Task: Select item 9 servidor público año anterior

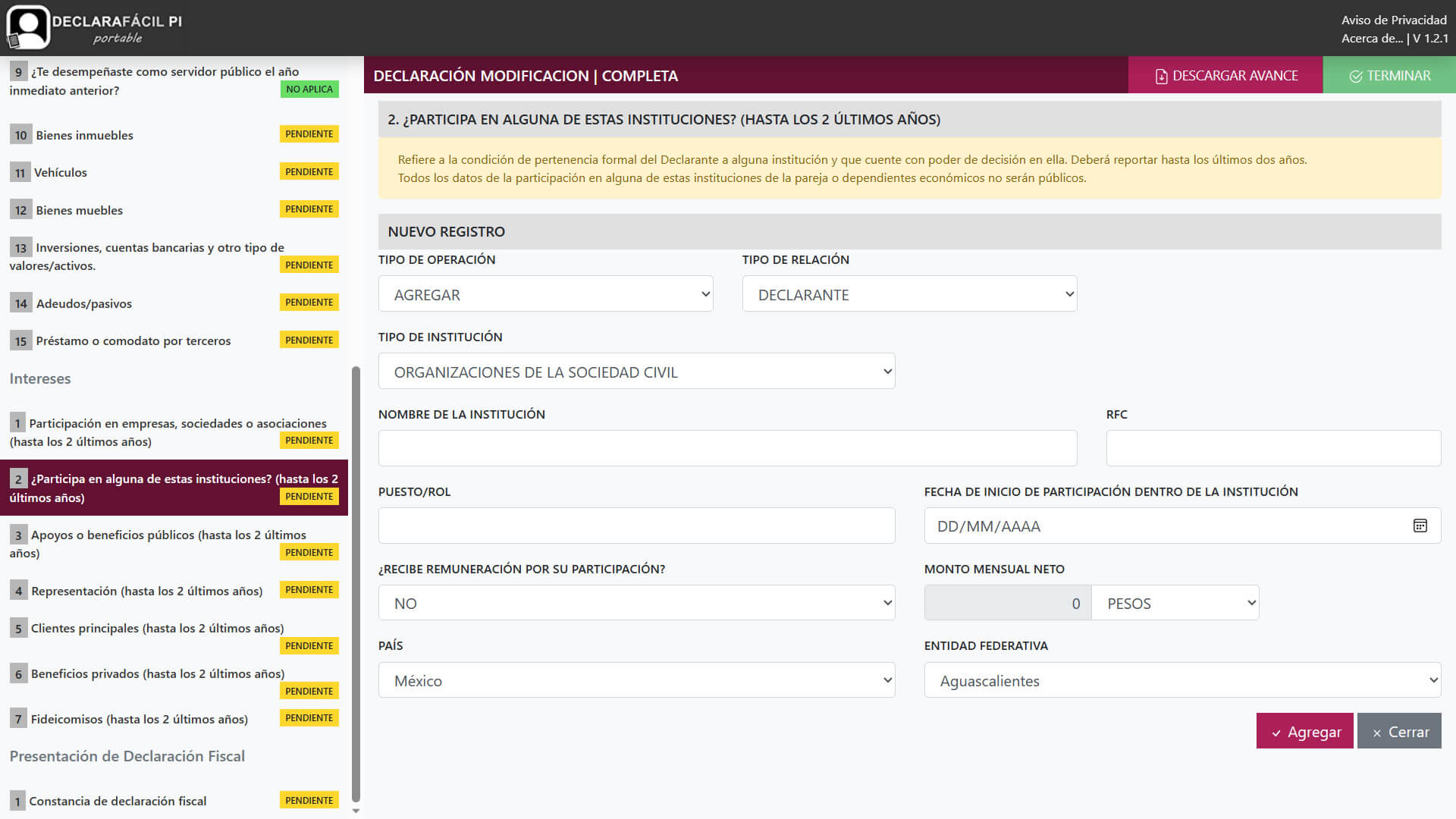Action: (x=174, y=80)
